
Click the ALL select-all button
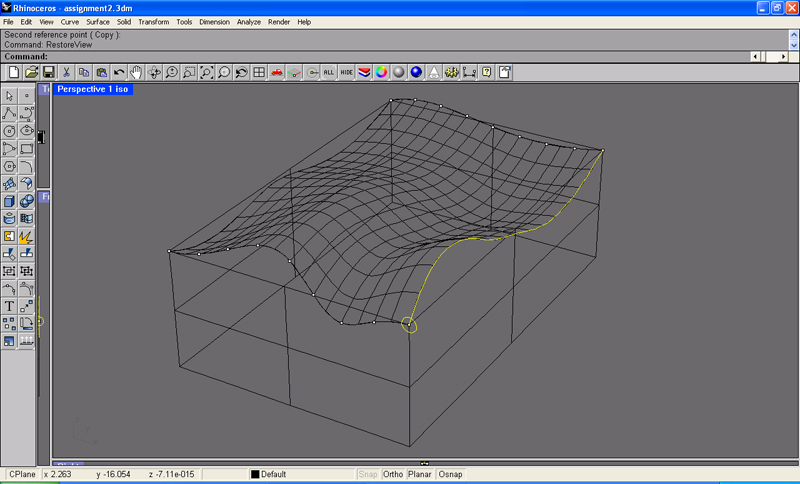[329, 72]
